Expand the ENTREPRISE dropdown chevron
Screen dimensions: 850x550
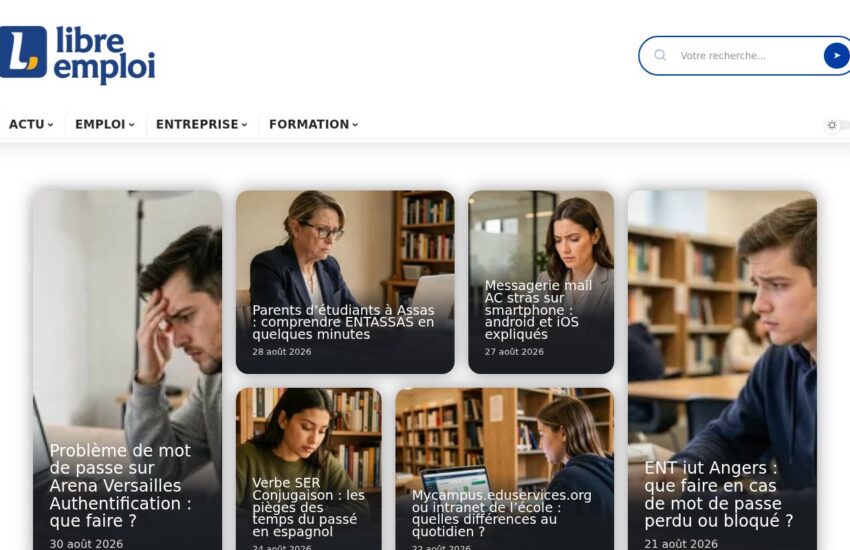(x=244, y=125)
